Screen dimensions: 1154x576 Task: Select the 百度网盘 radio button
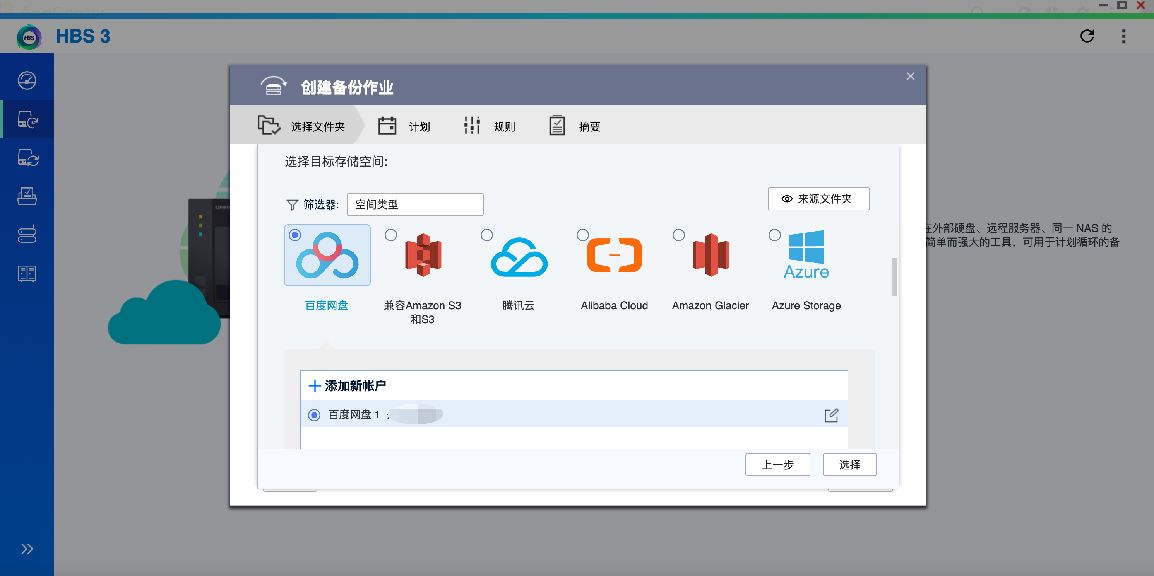[295, 235]
